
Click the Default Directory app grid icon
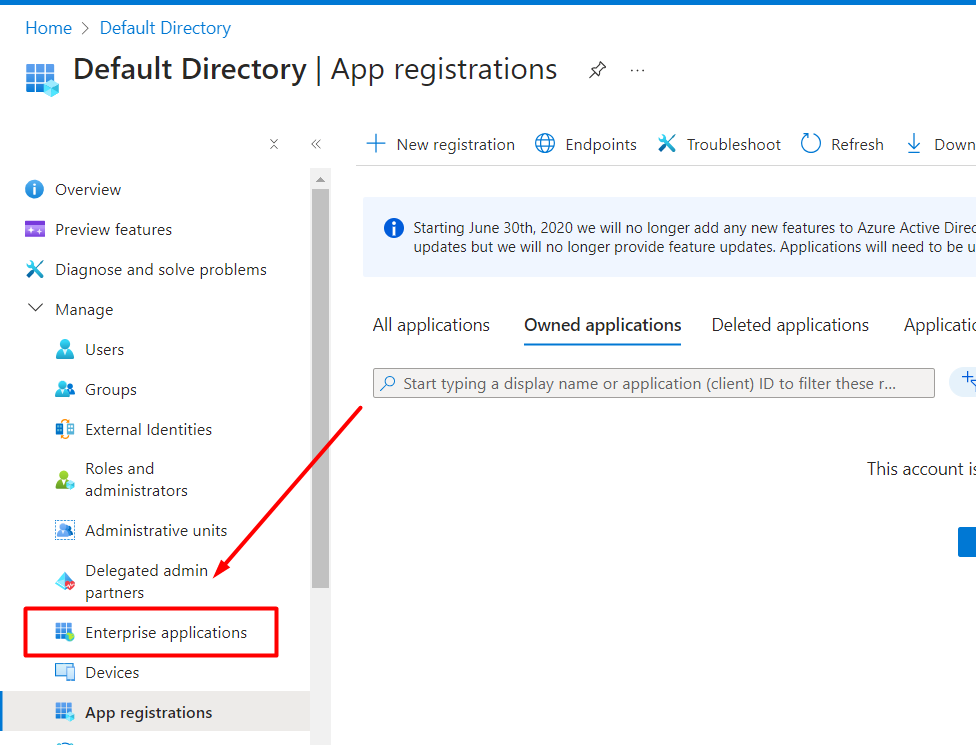tap(42, 79)
